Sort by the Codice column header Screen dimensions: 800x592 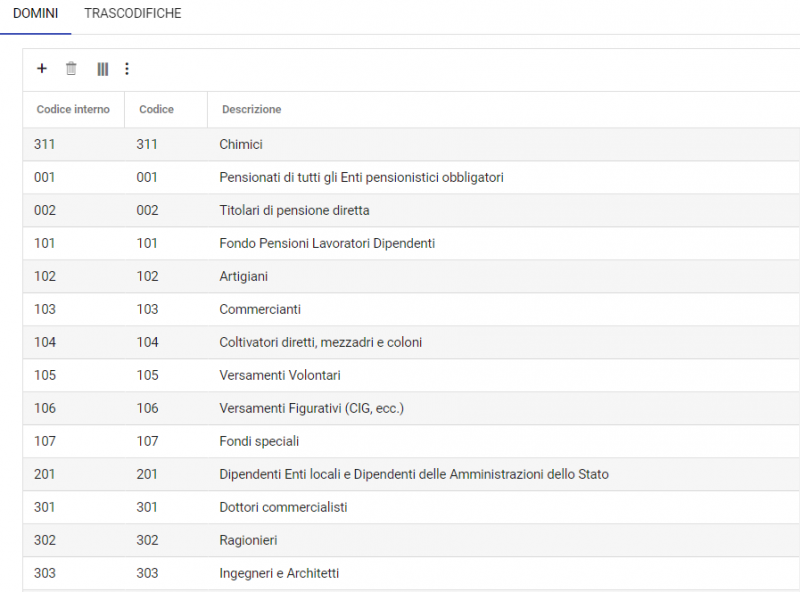[156, 109]
